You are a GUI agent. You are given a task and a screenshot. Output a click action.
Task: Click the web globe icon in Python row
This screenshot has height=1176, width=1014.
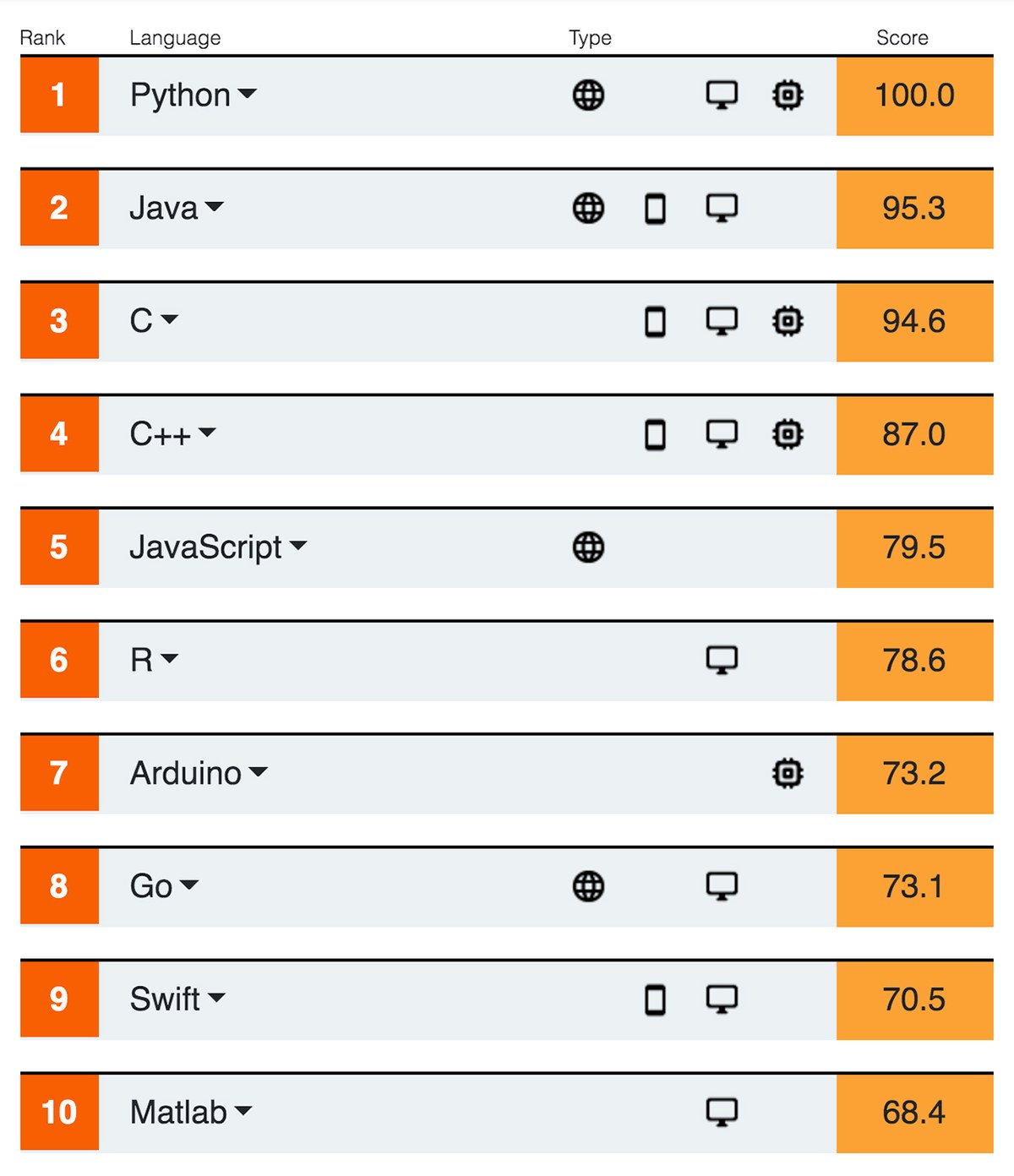pos(588,95)
